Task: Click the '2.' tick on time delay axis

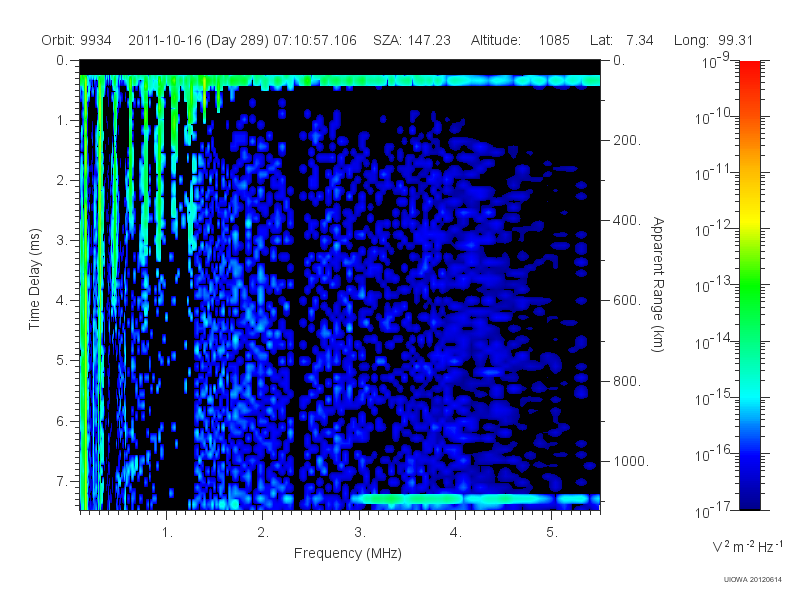Action: 62,181
